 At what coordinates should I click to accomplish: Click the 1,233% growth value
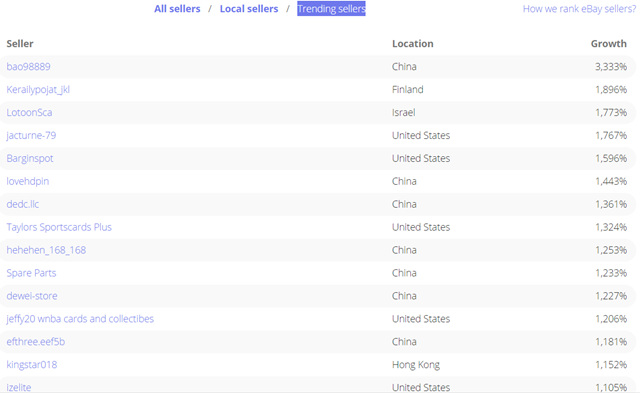611,273
